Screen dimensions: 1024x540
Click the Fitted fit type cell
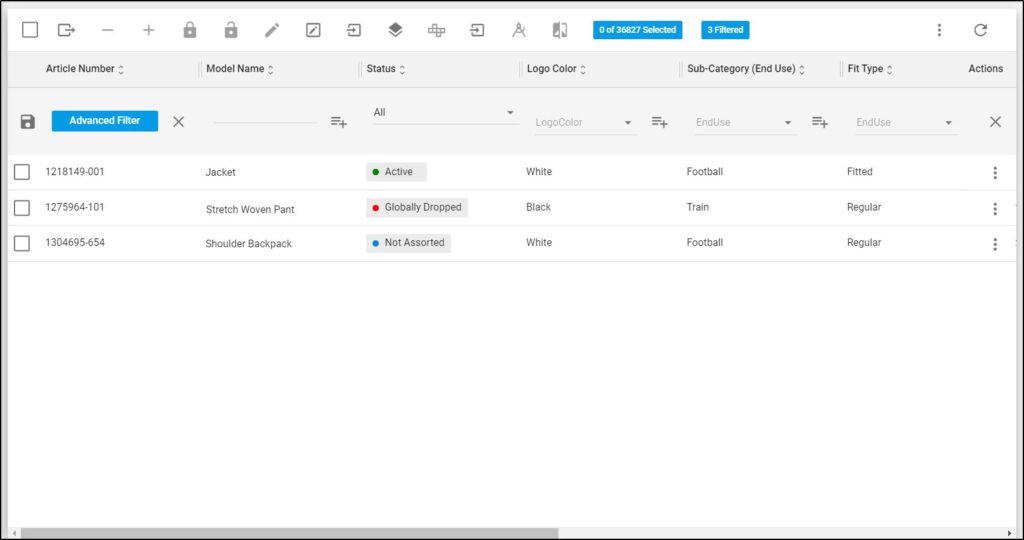click(x=859, y=172)
